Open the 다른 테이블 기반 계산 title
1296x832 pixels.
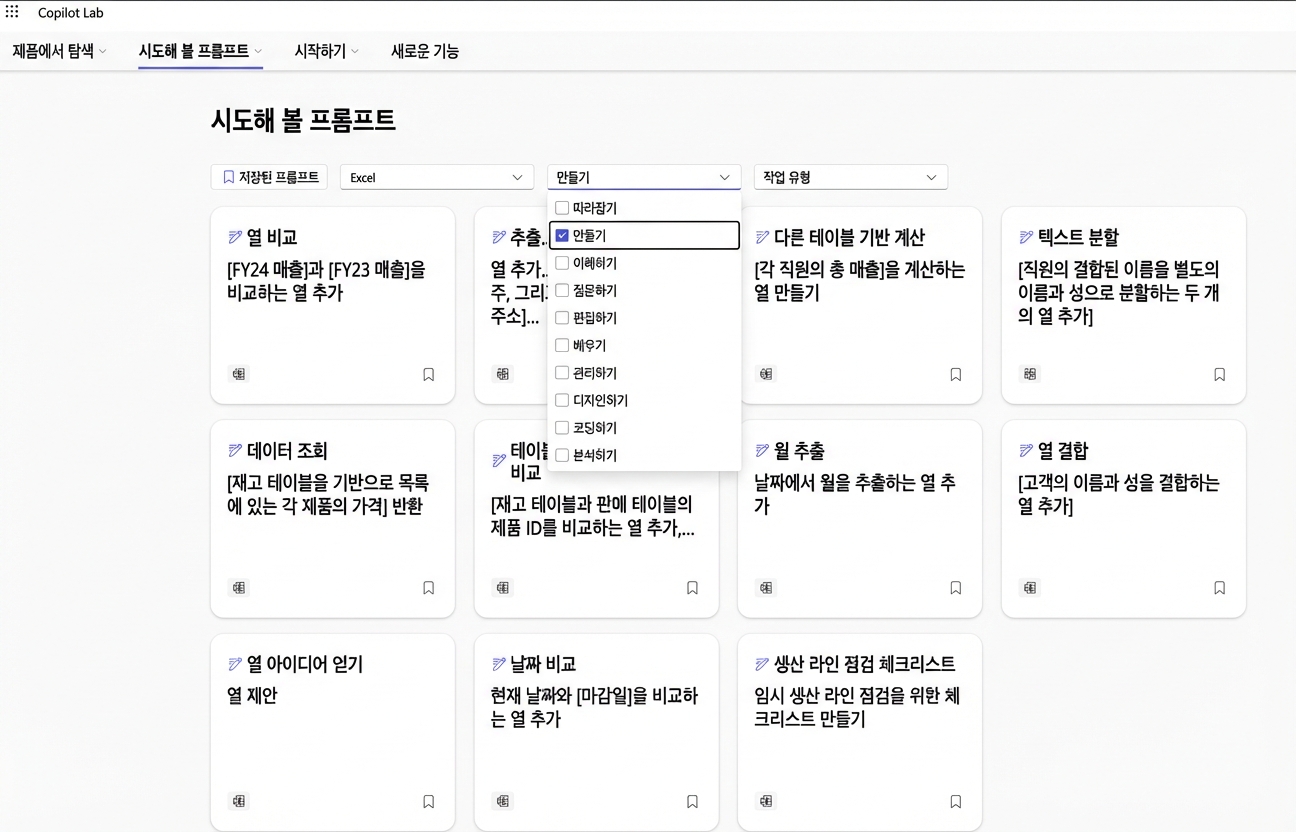pyautogui.click(x=849, y=237)
